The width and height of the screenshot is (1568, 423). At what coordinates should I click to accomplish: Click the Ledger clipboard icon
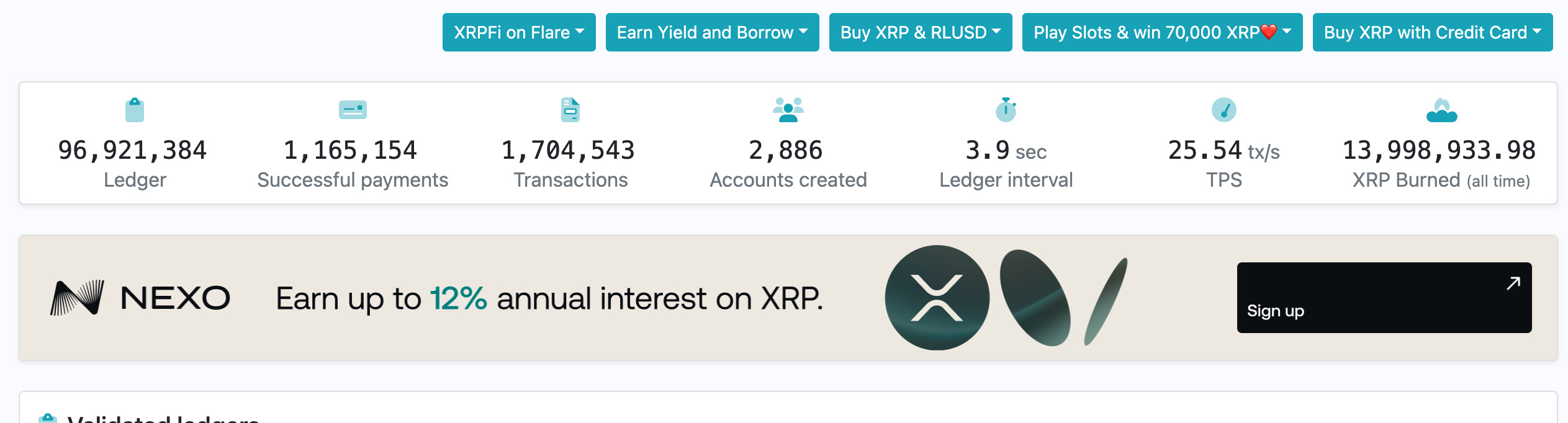coord(135,110)
